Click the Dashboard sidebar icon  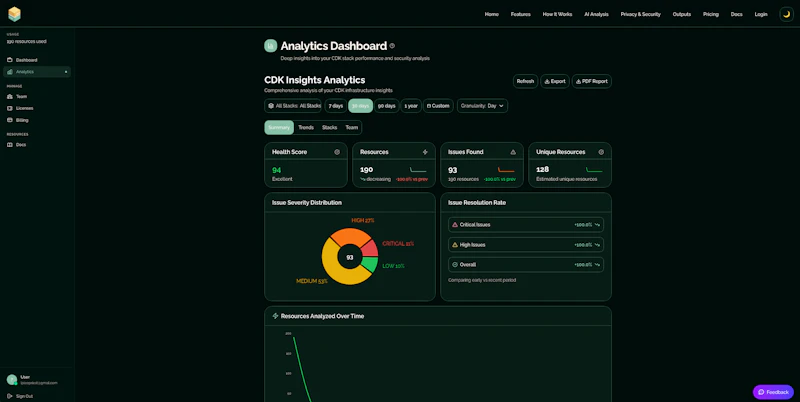point(10,60)
